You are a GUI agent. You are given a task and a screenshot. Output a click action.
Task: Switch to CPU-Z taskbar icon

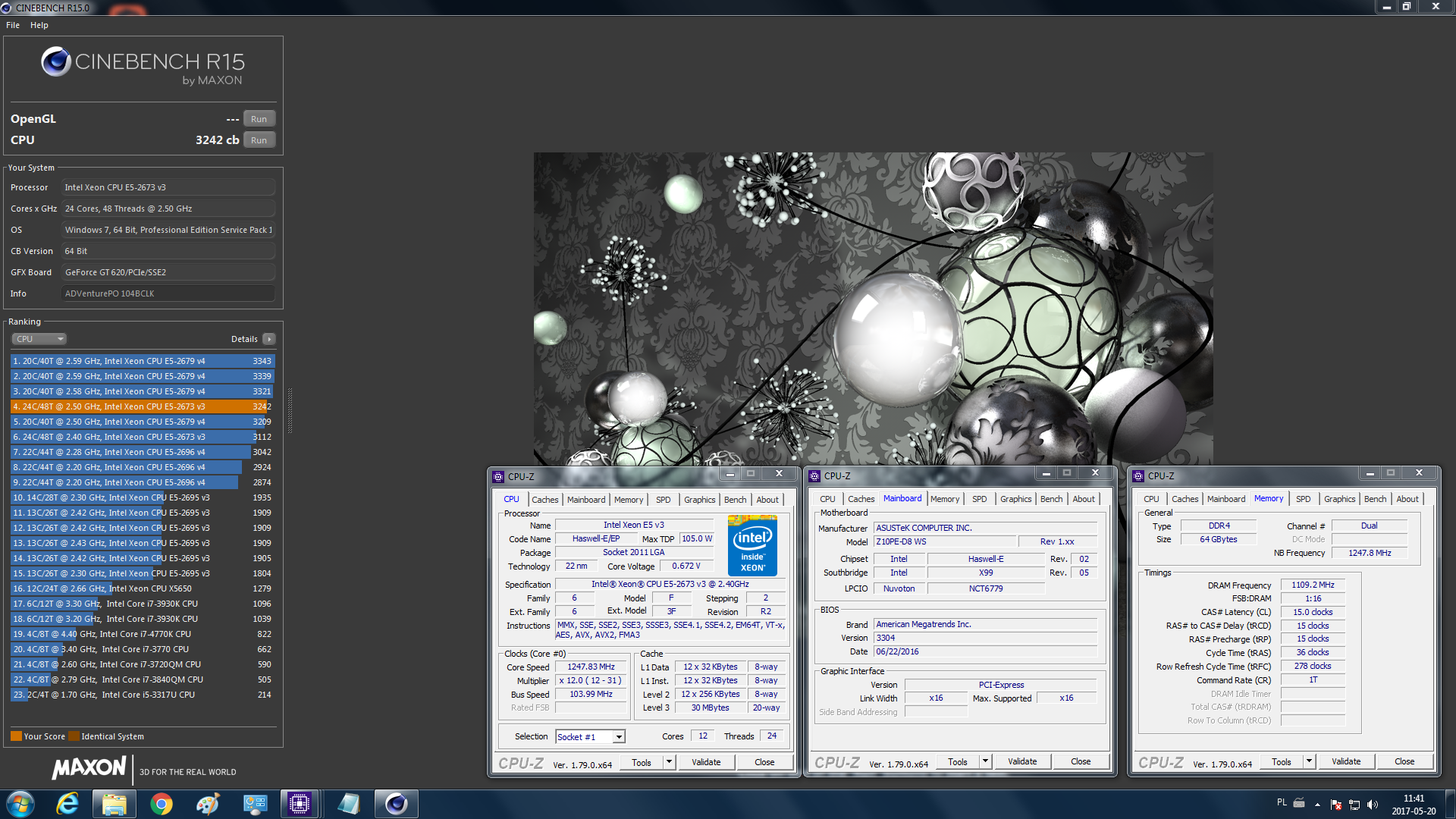[300, 804]
